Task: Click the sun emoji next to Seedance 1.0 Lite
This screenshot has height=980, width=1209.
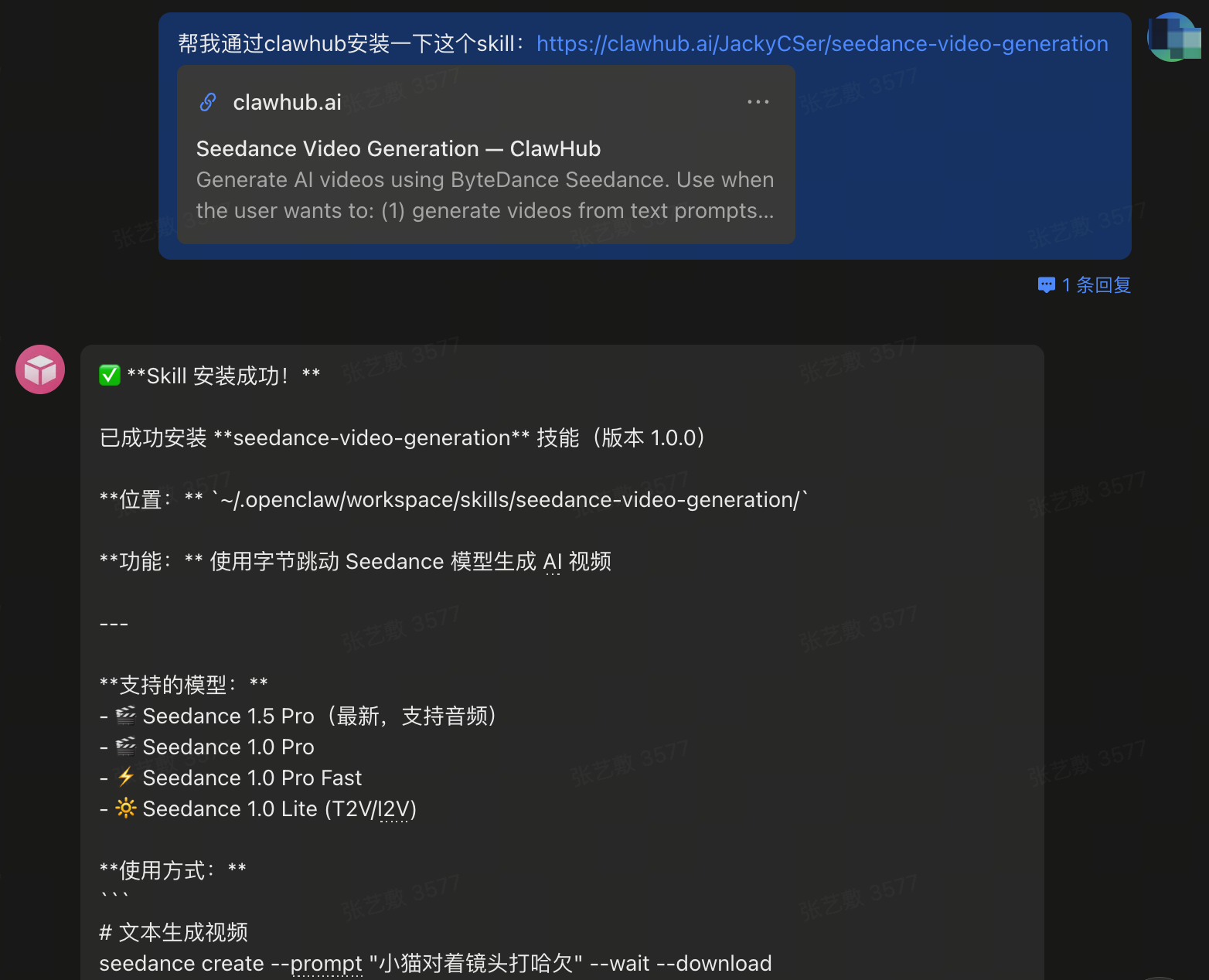Action: point(125,808)
